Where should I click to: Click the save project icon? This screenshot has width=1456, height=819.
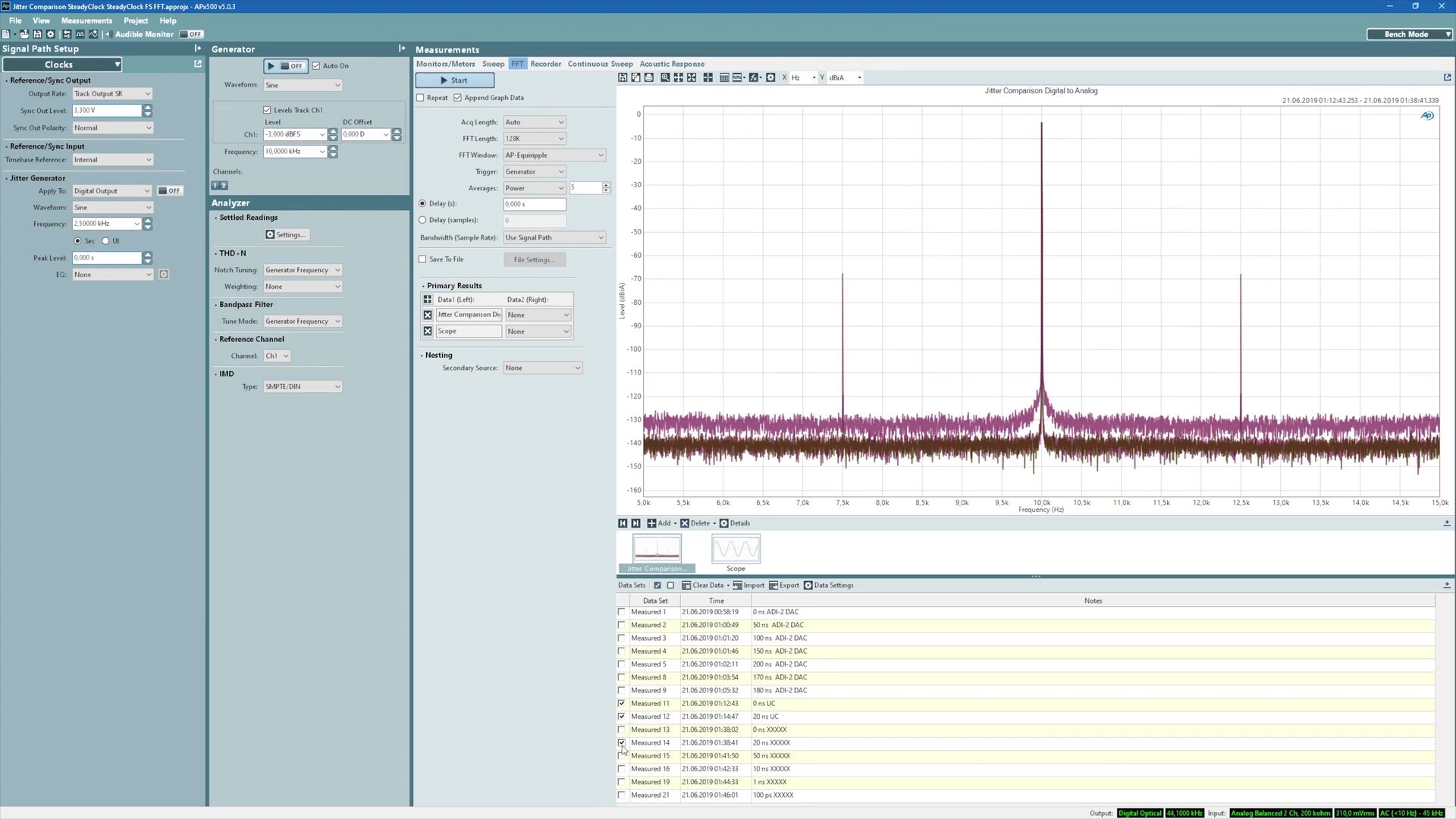(37, 34)
